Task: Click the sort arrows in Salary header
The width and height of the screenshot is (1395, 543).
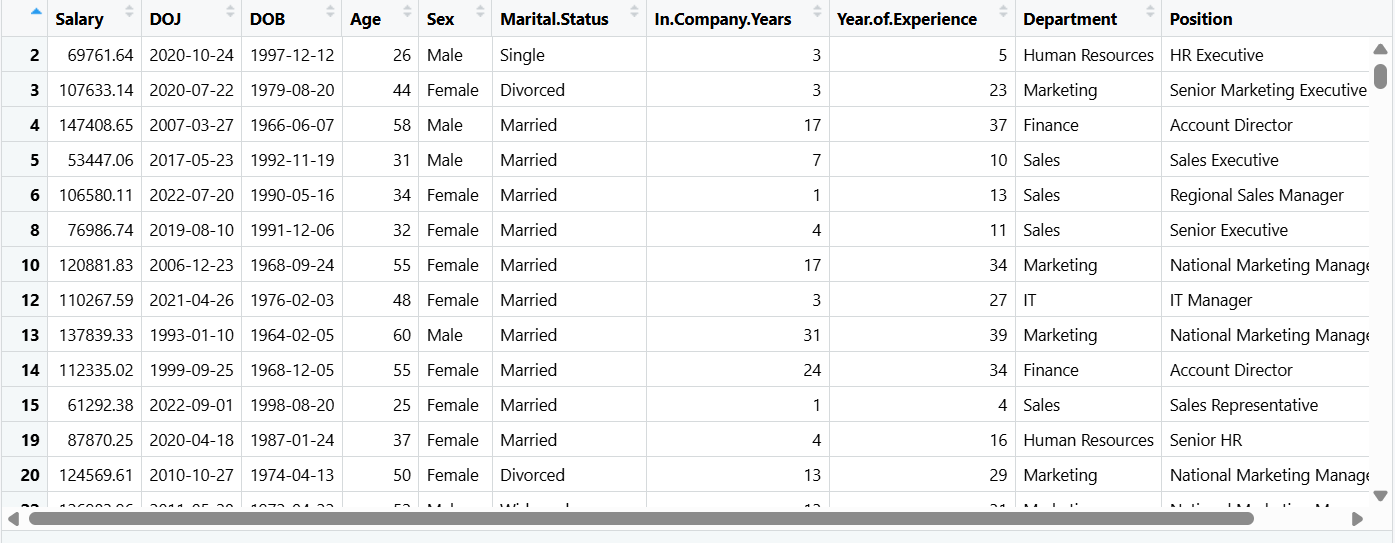Action: 129,12
